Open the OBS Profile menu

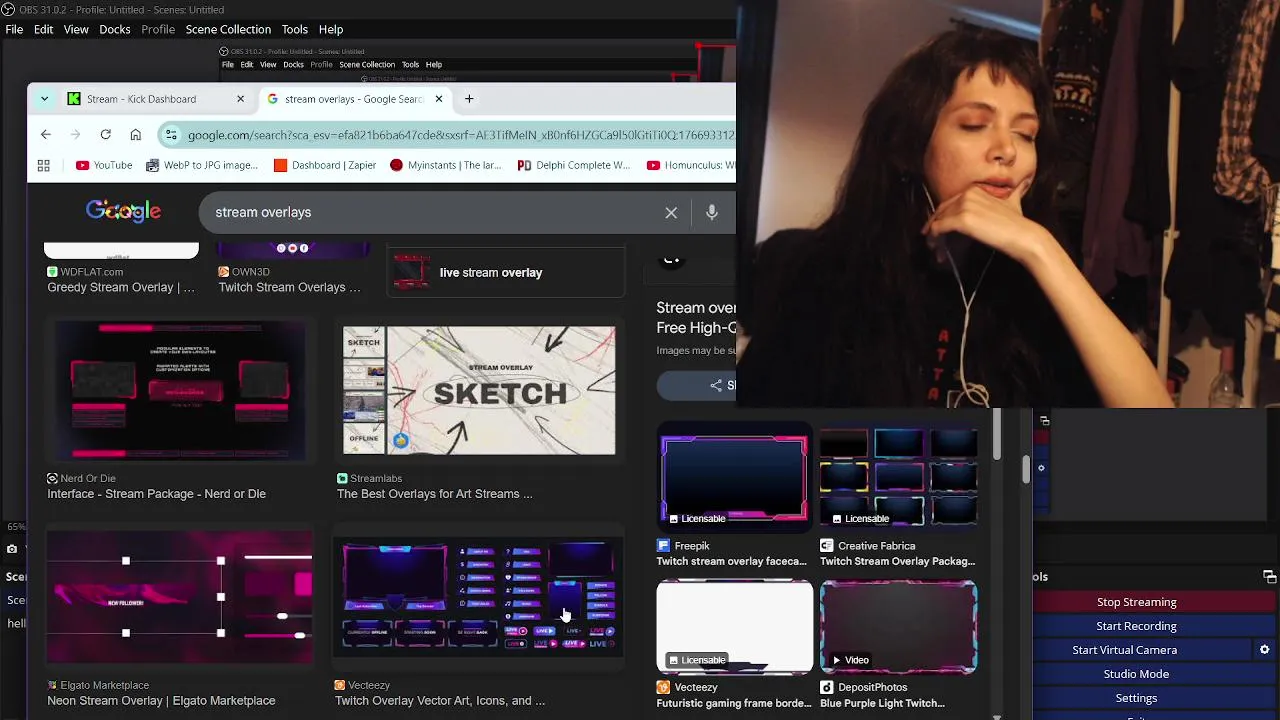pos(158,29)
